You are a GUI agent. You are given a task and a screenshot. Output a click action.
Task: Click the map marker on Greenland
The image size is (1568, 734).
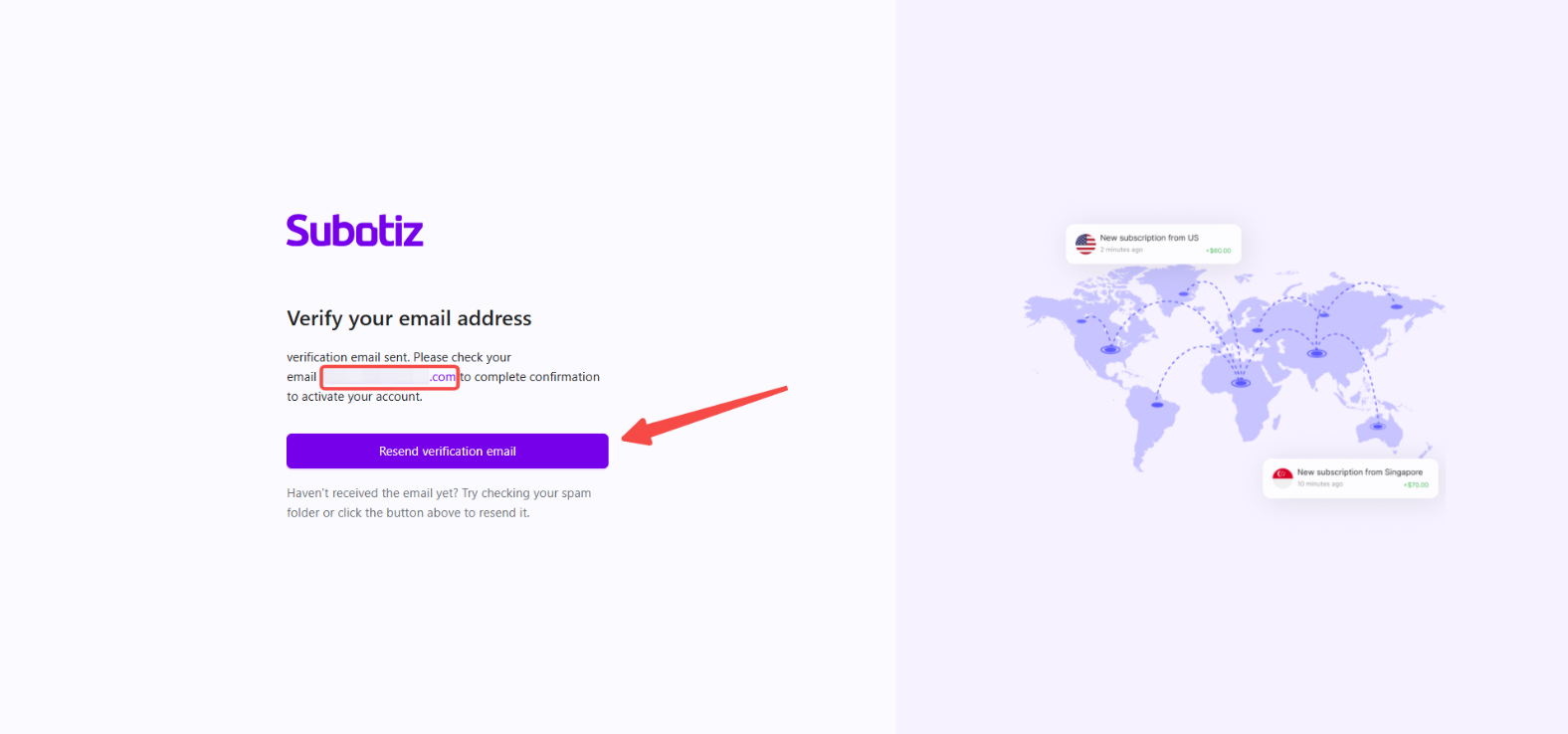pyautogui.click(x=1184, y=293)
